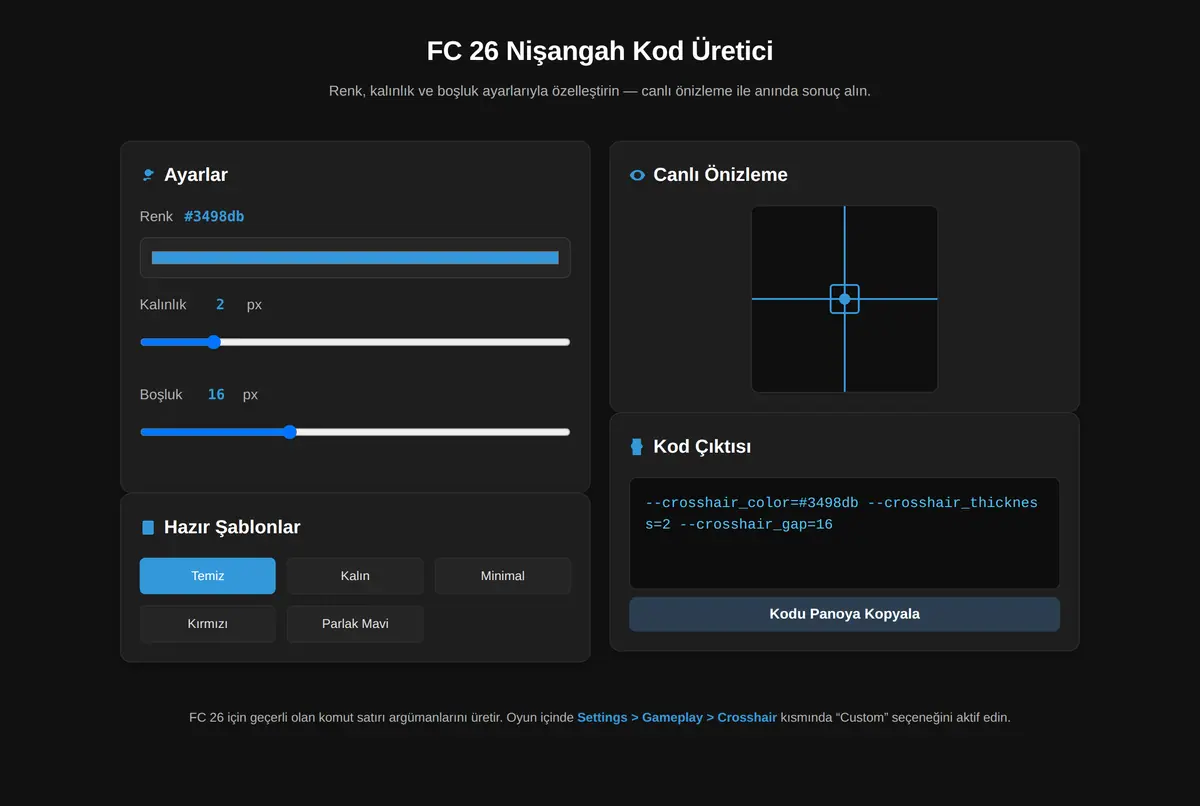The height and width of the screenshot is (806, 1200).
Task: Click the crosshair preview canvas
Action: pyautogui.click(x=844, y=299)
